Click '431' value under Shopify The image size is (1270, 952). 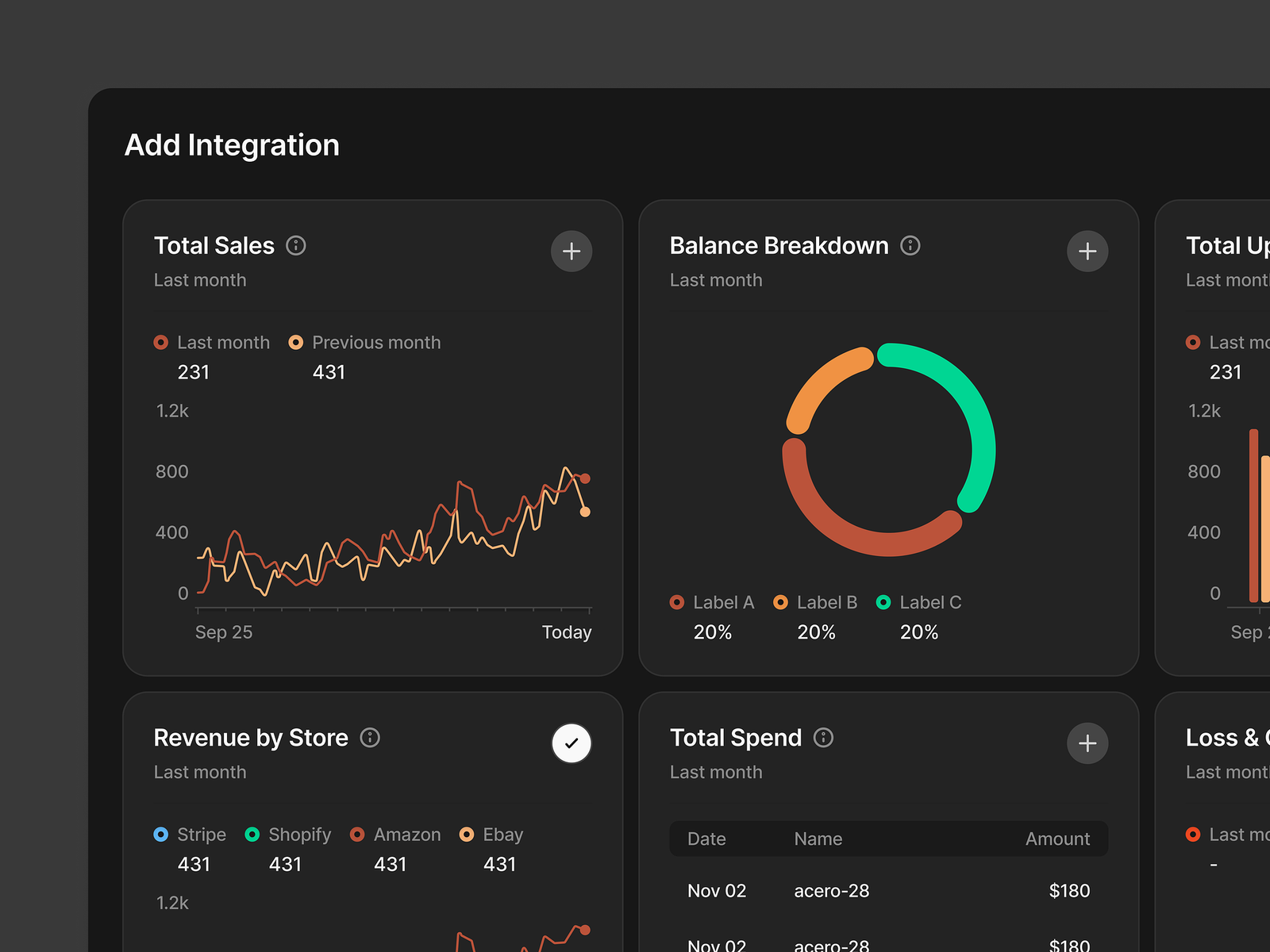click(x=286, y=864)
